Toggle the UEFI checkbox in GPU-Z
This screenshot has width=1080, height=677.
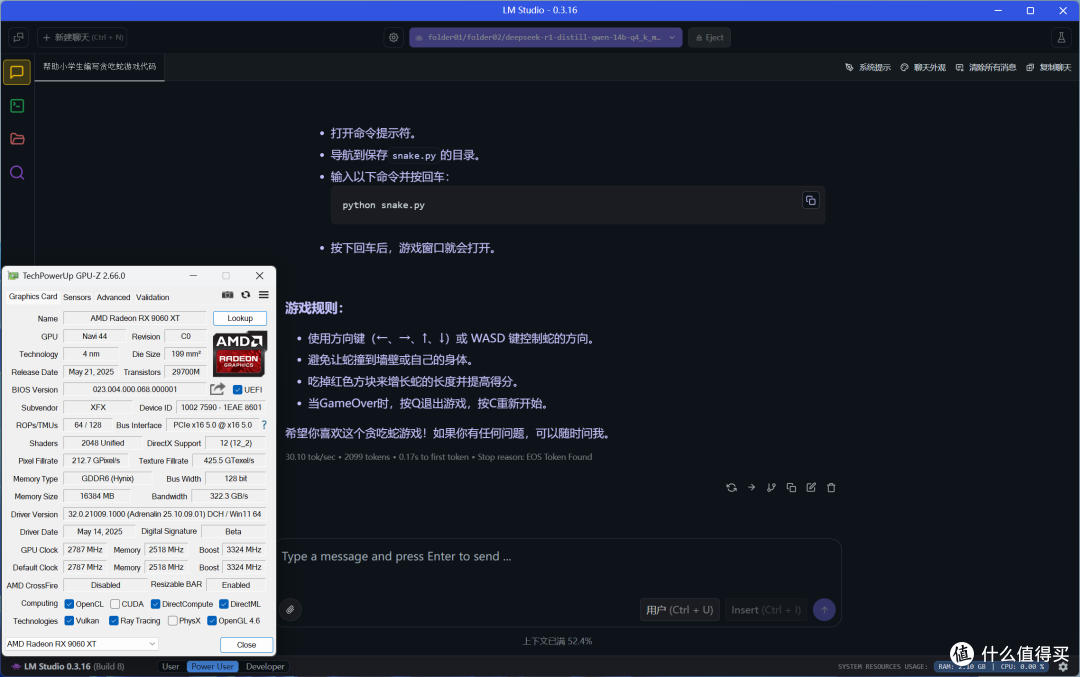click(238, 390)
